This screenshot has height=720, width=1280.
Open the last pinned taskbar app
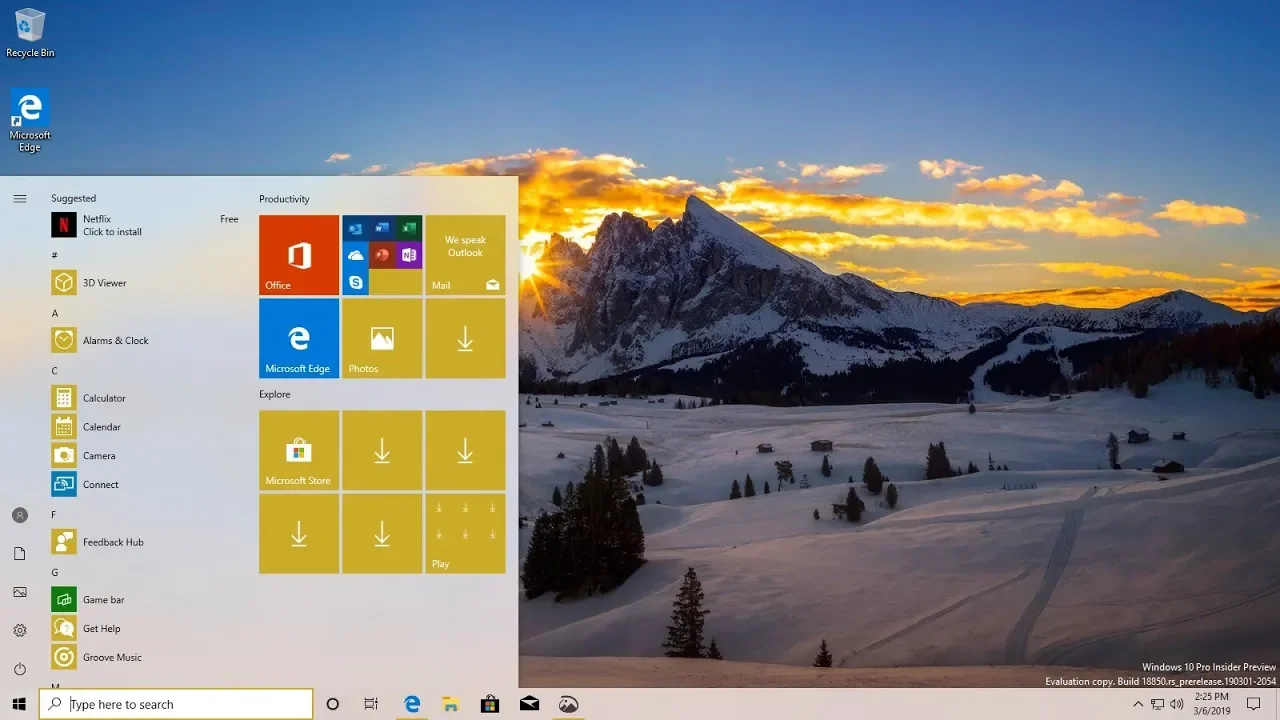pyautogui.click(x=569, y=704)
